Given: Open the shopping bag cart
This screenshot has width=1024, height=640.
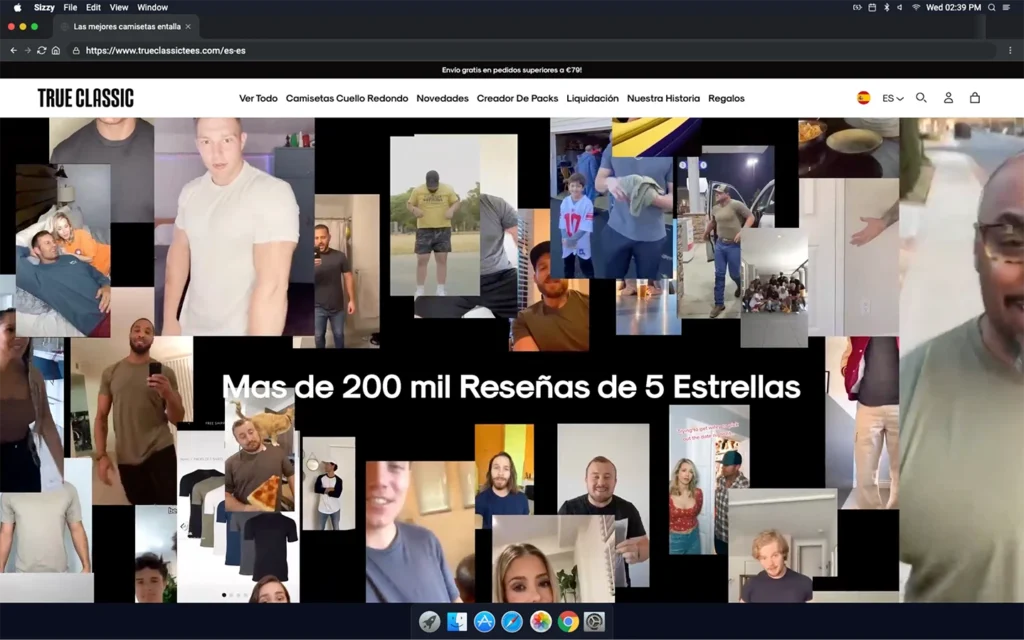Looking at the screenshot, I should 975,98.
